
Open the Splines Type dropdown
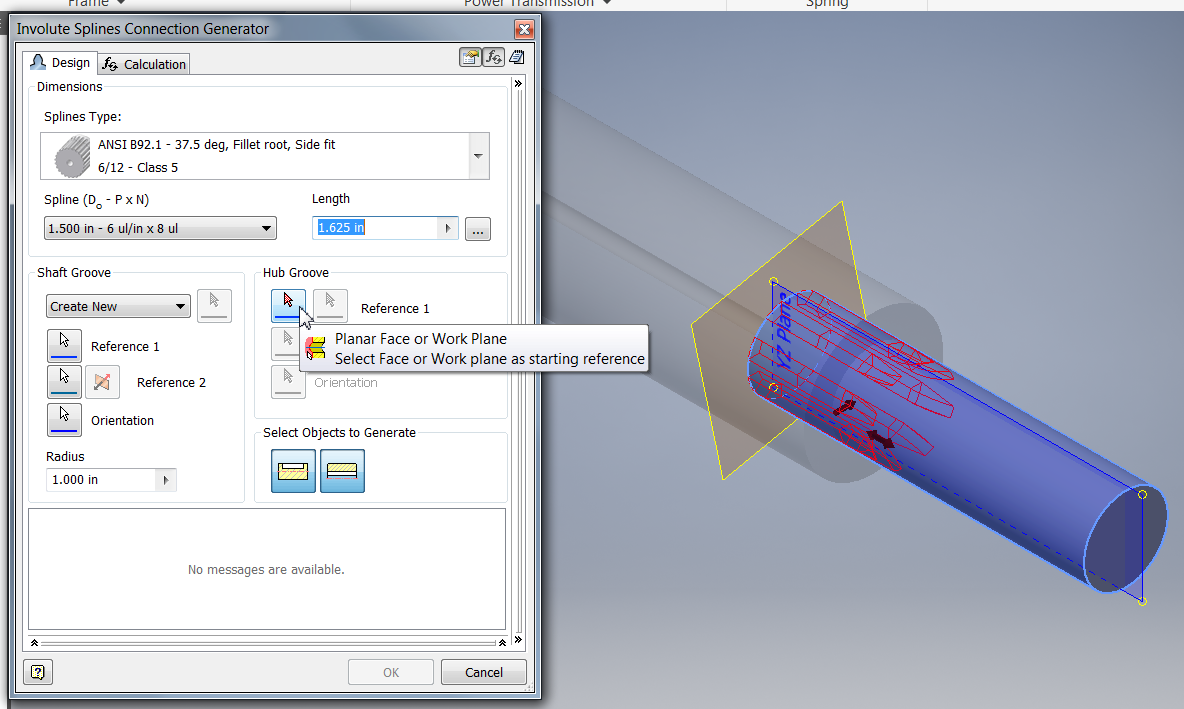click(x=479, y=156)
